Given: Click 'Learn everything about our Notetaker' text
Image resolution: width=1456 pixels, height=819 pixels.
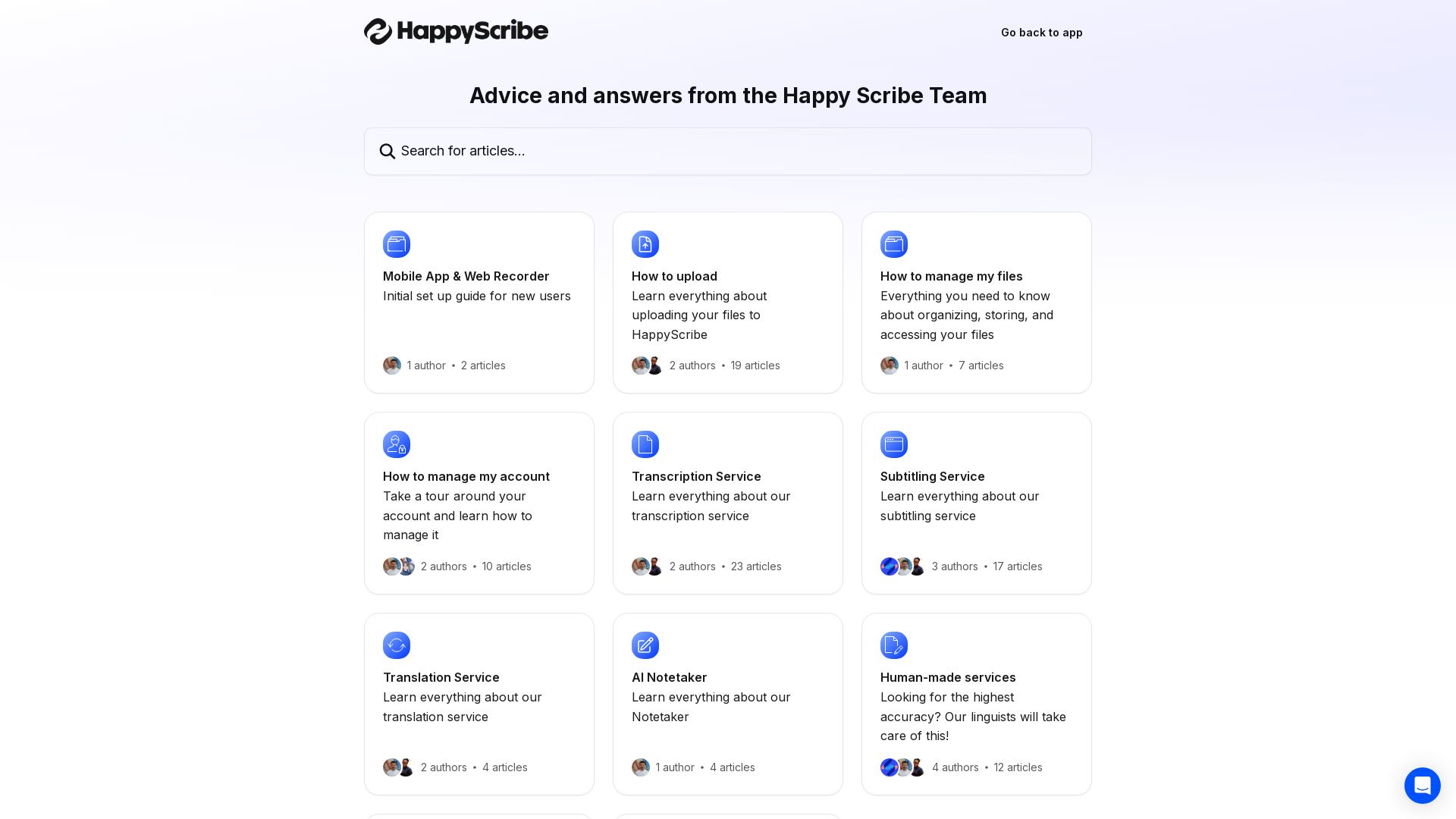Looking at the screenshot, I should [711, 707].
